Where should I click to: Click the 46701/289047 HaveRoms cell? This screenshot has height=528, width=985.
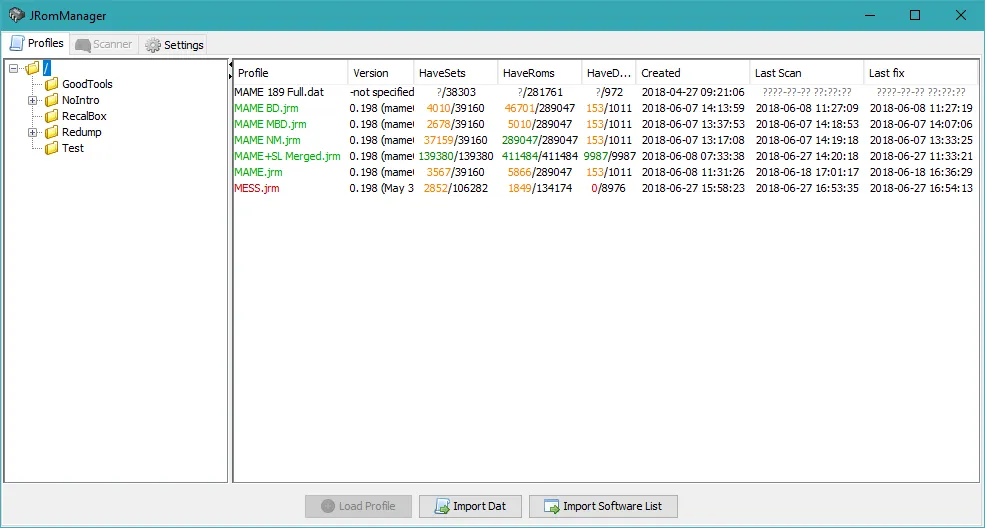pyautogui.click(x=540, y=108)
